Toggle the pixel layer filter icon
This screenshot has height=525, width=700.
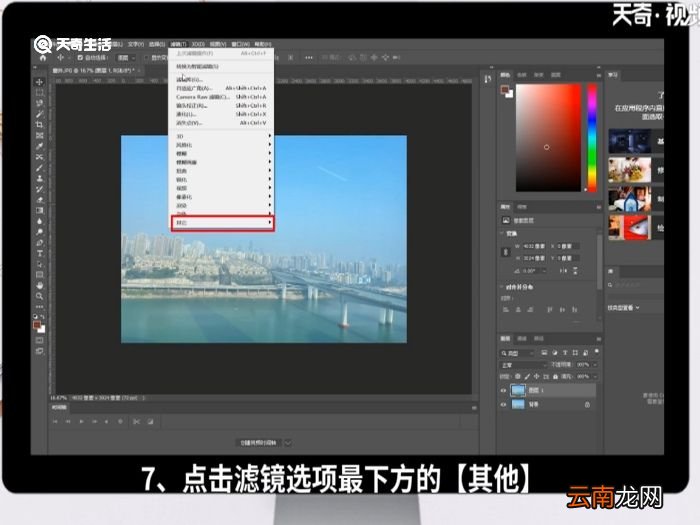pyautogui.click(x=544, y=353)
